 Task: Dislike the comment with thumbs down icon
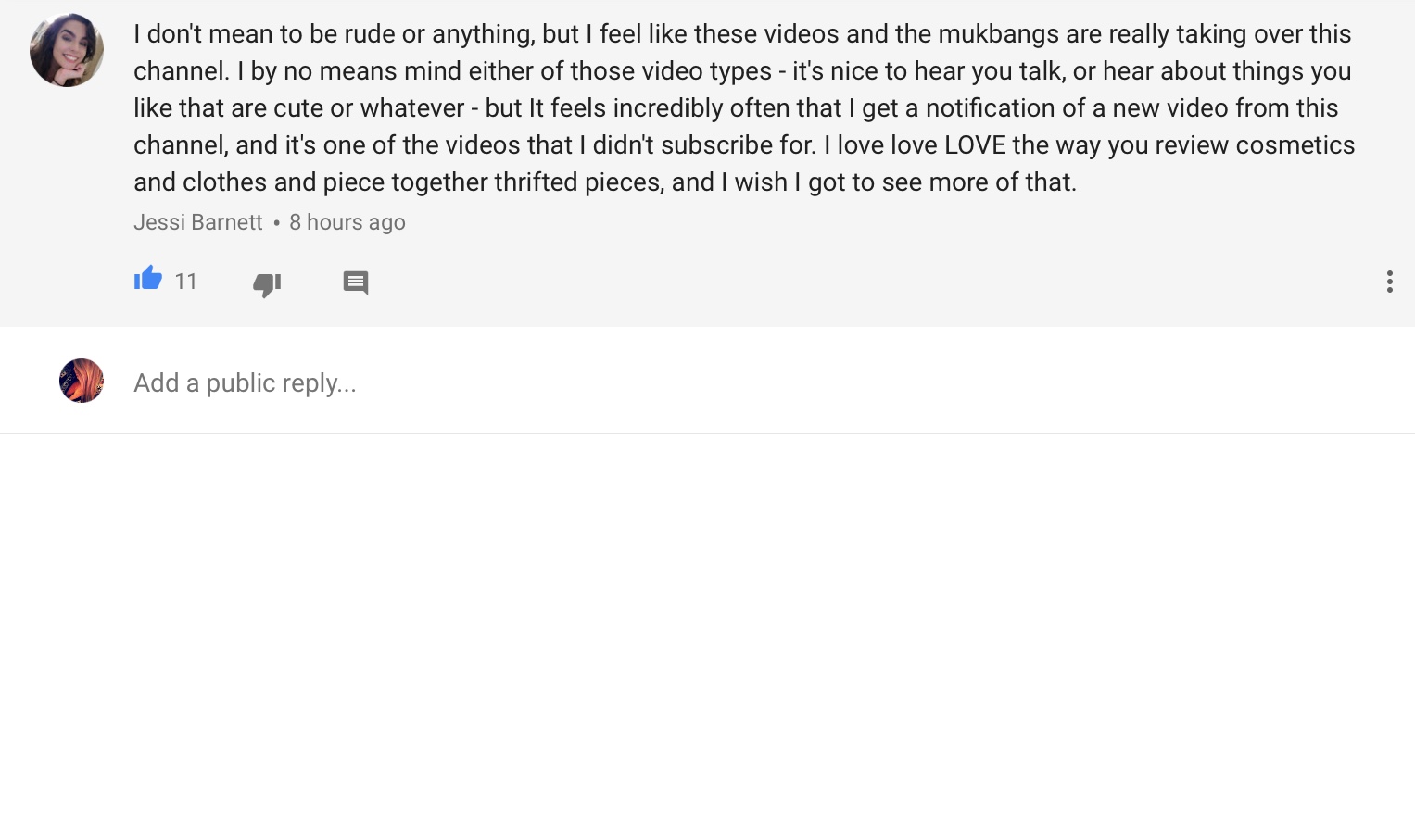click(267, 284)
